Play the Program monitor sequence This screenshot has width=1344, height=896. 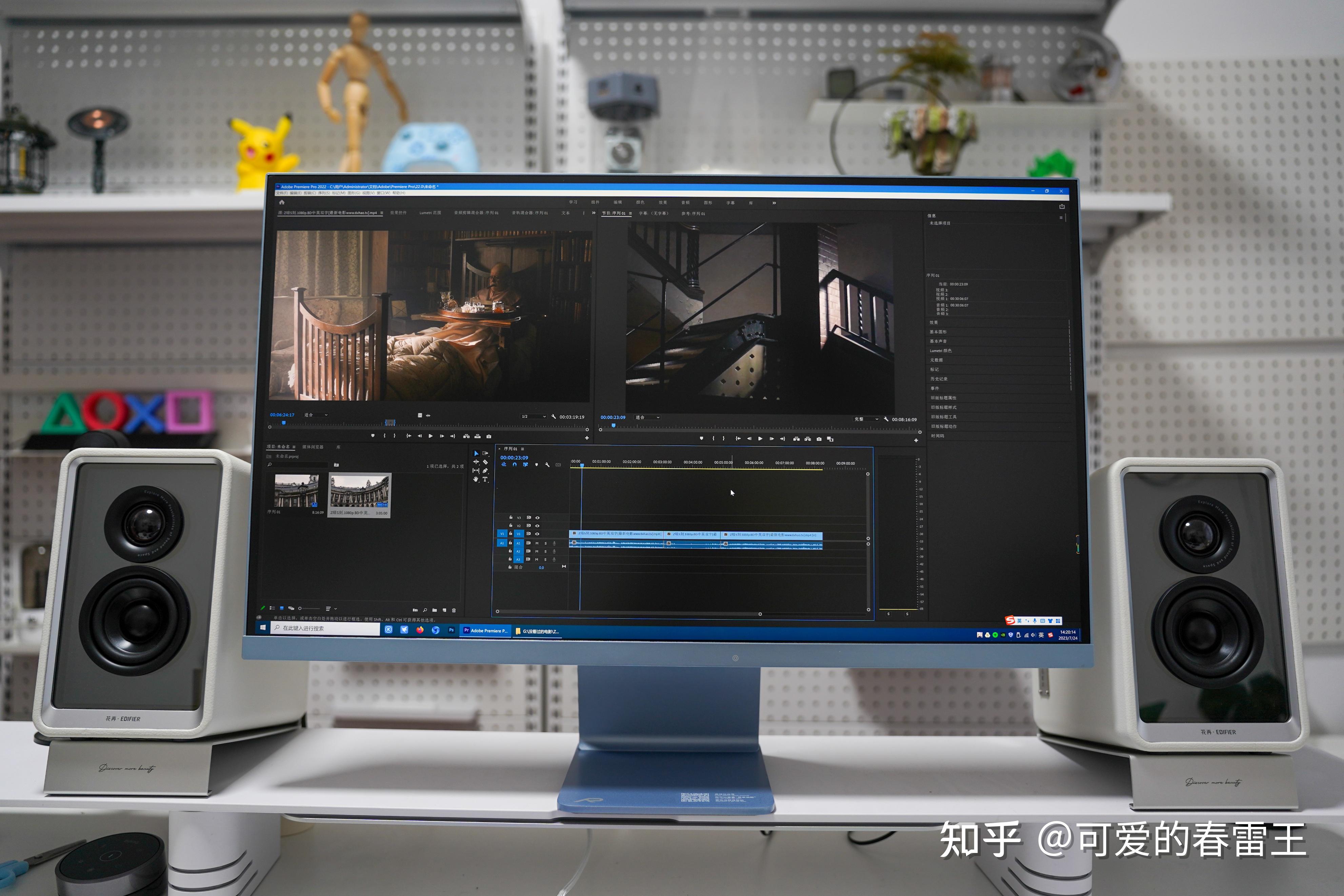[x=760, y=439]
